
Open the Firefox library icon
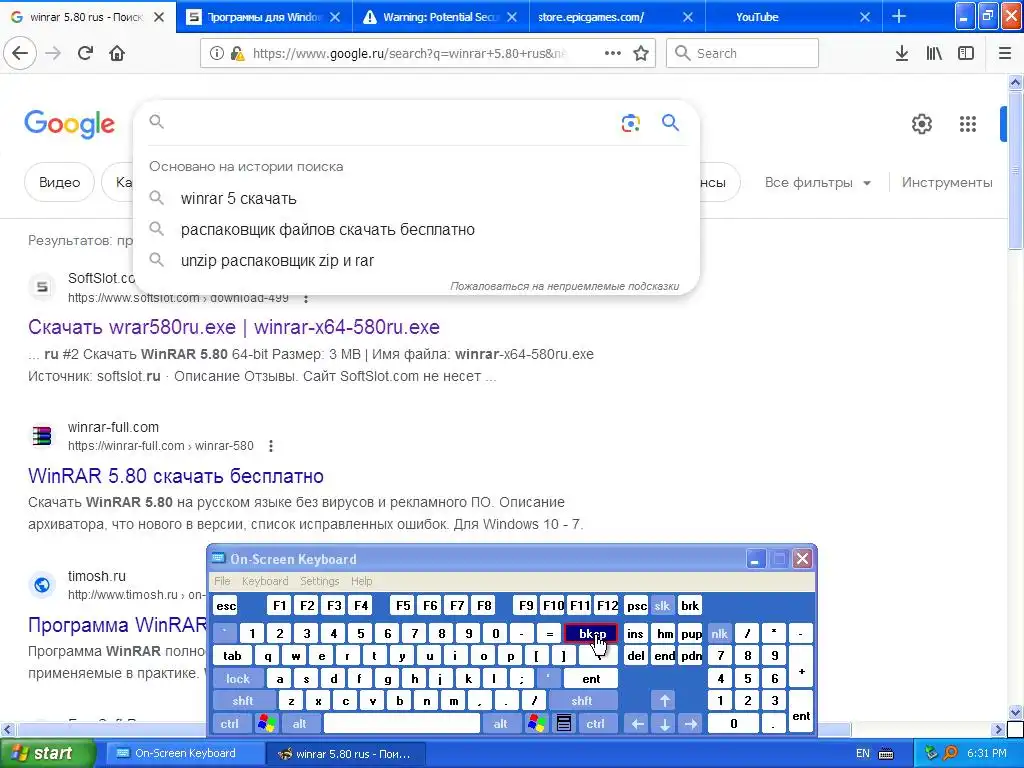pos(934,53)
